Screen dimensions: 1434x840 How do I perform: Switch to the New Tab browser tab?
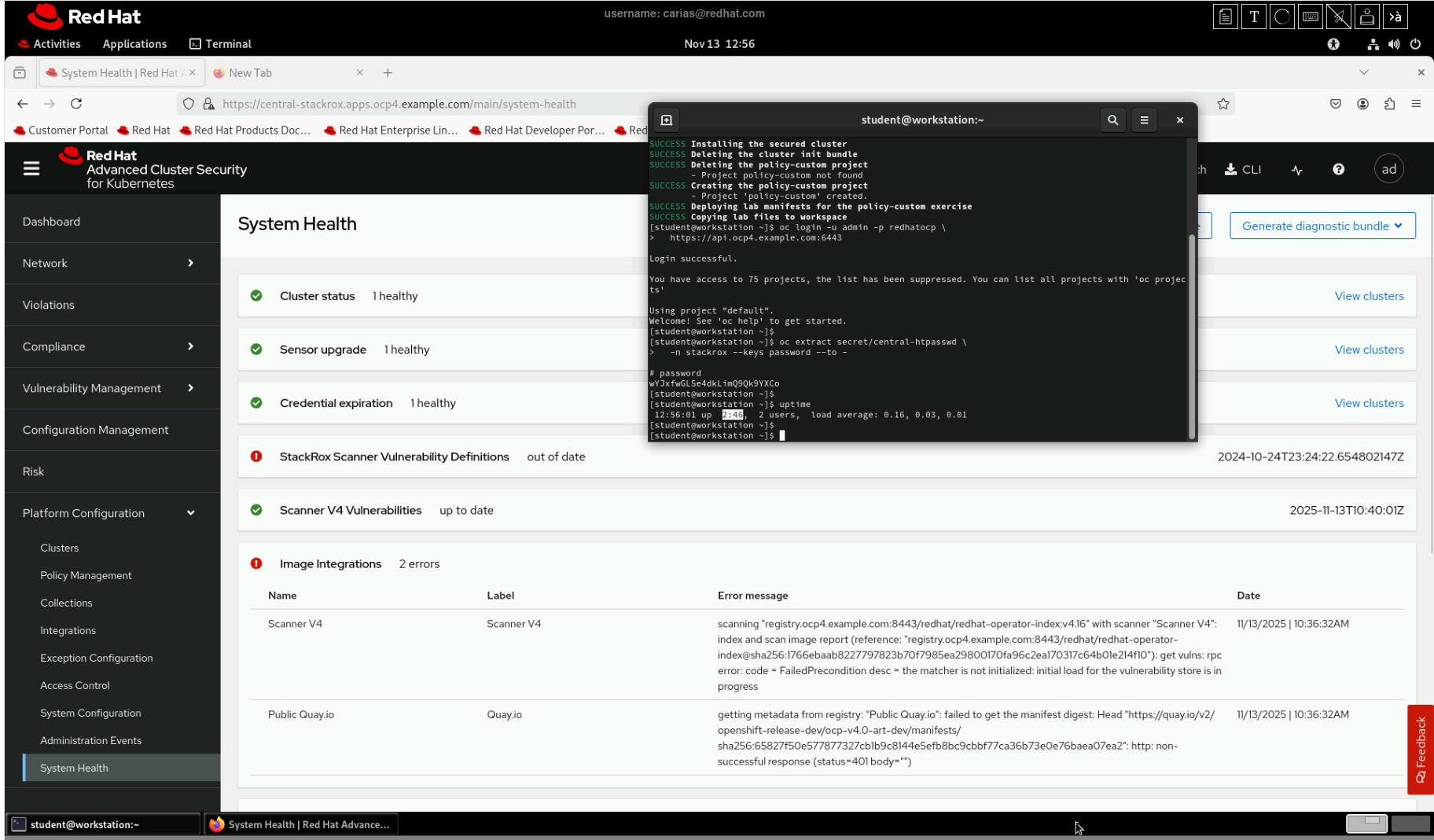coord(289,73)
